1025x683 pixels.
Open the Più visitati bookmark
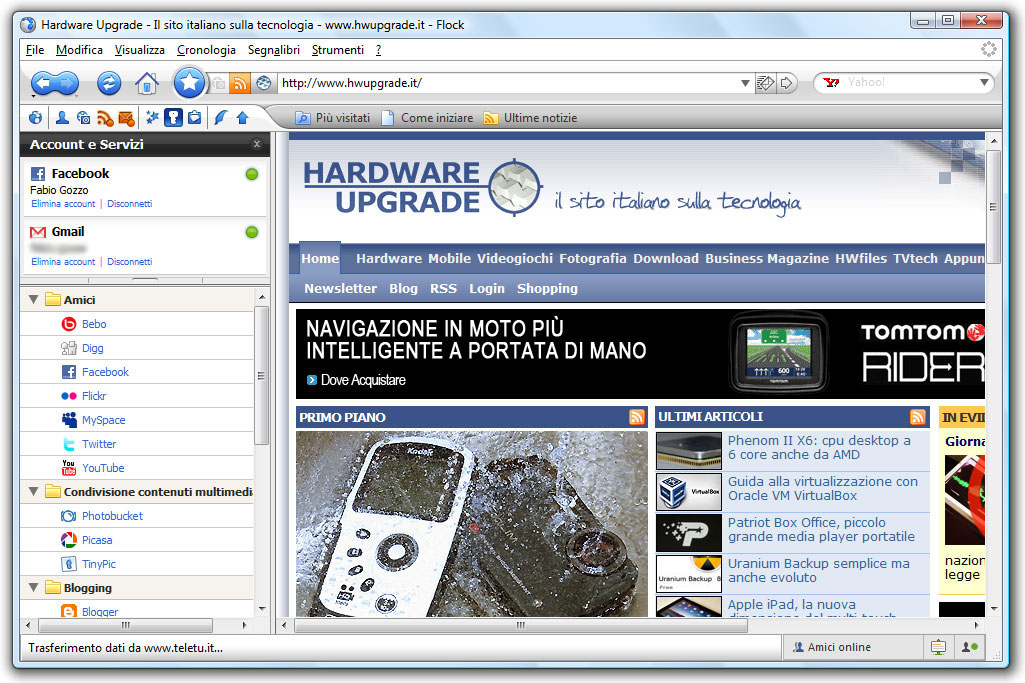click(x=333, y=118)
